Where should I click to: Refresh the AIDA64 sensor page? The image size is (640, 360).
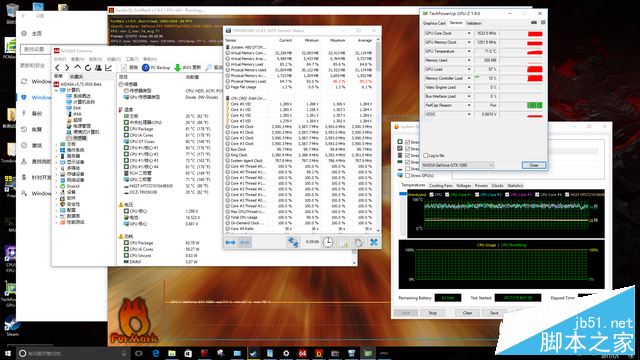88,68
